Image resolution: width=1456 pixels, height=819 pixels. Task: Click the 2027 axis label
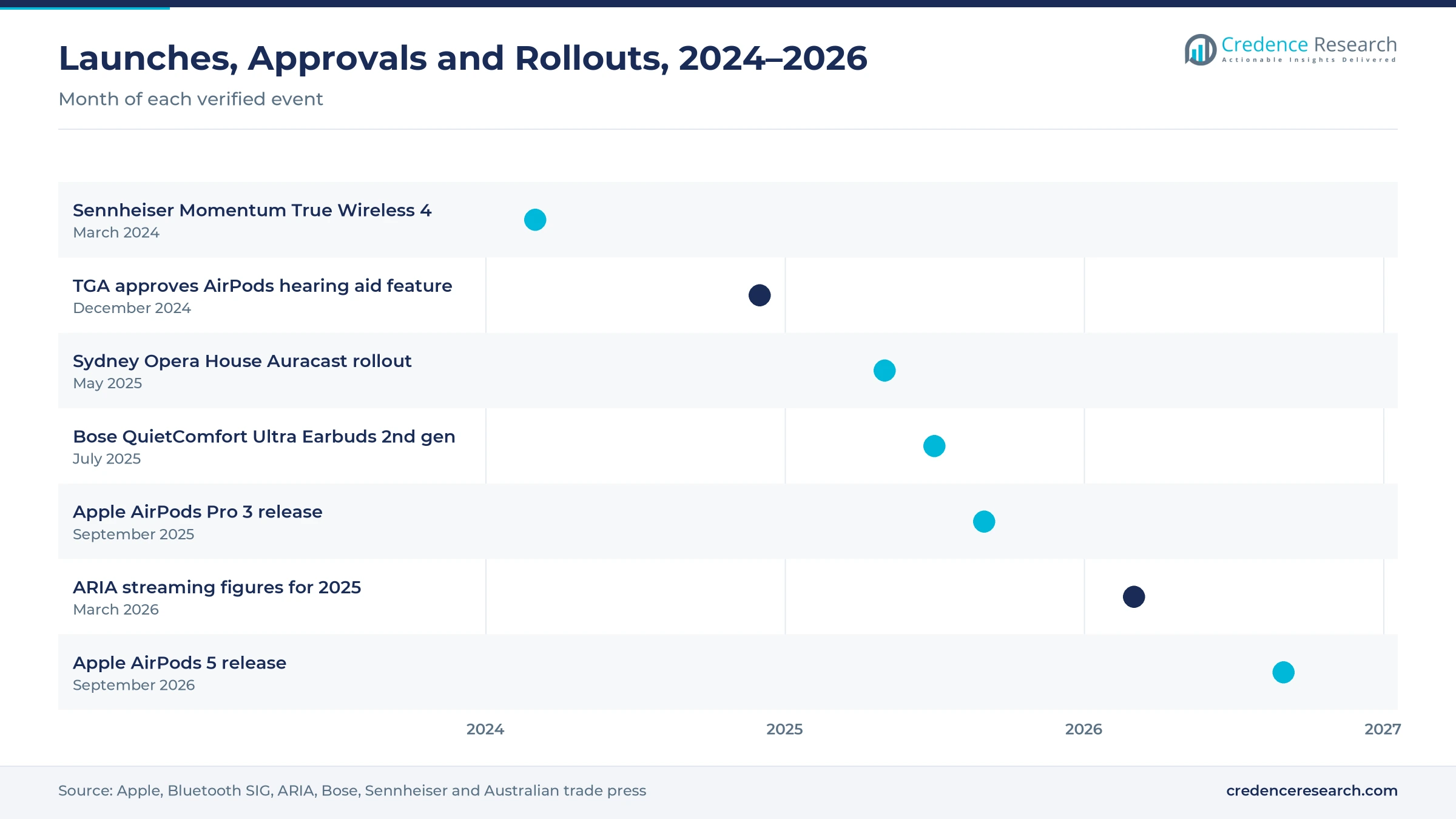tap(1383, 729)
